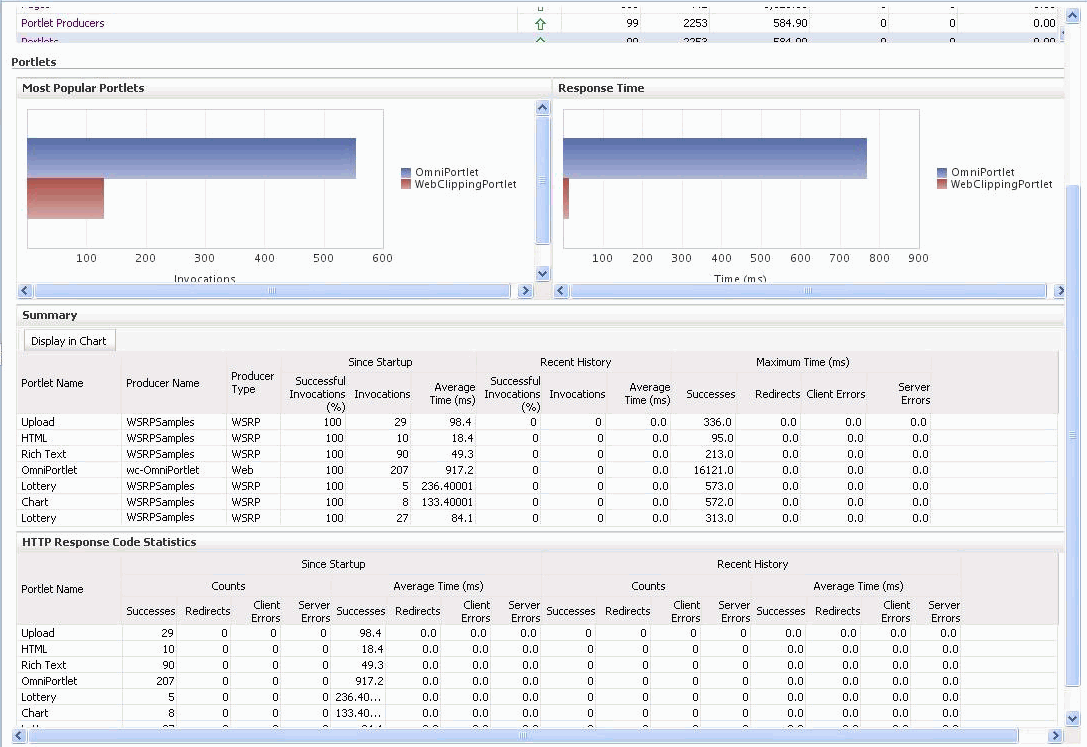Select the blue OmniPortlet legend swatch in Most Popular Portlets

[406, 173]
